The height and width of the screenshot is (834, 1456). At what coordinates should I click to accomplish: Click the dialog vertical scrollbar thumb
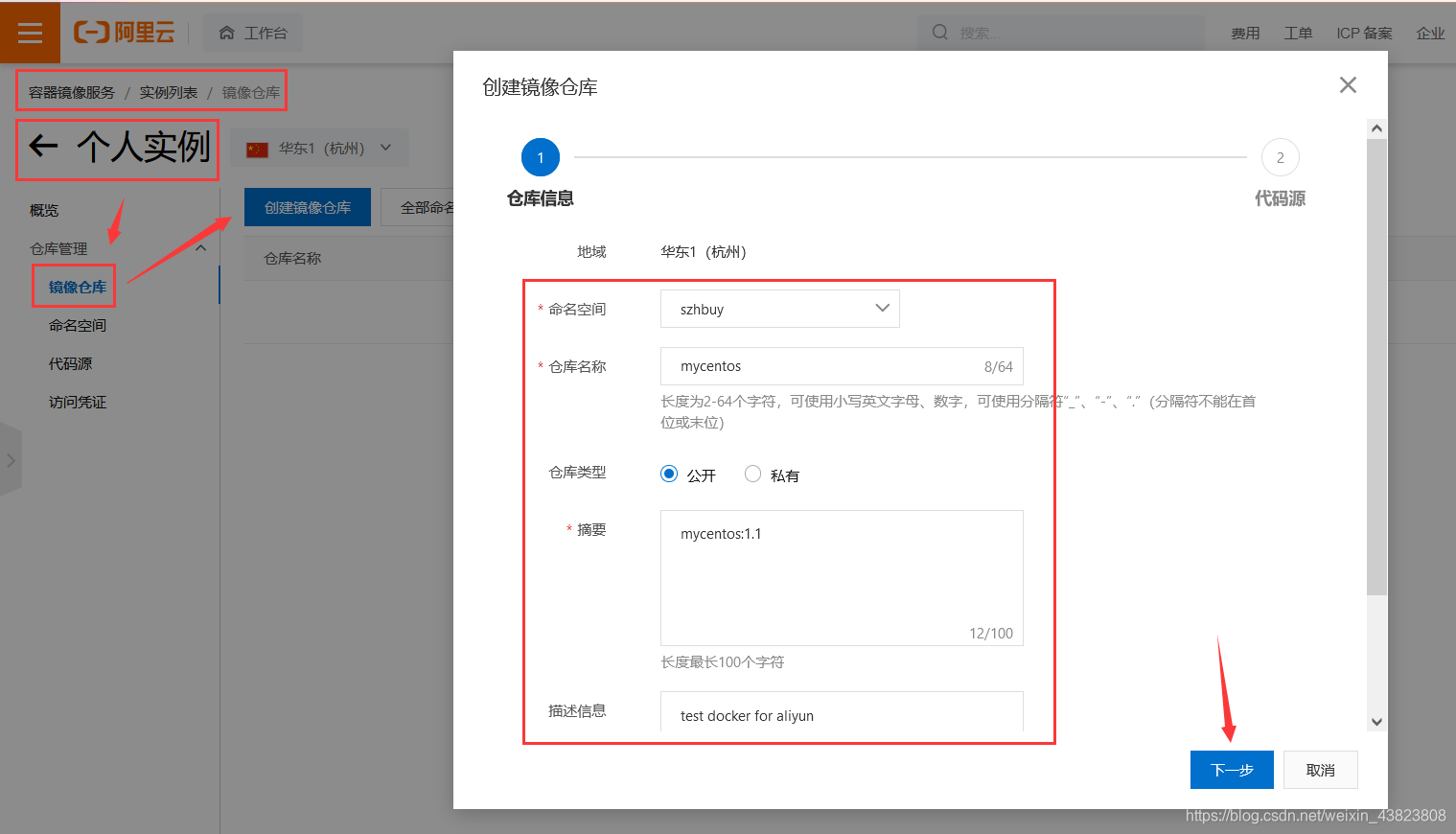pos(1376,366)
